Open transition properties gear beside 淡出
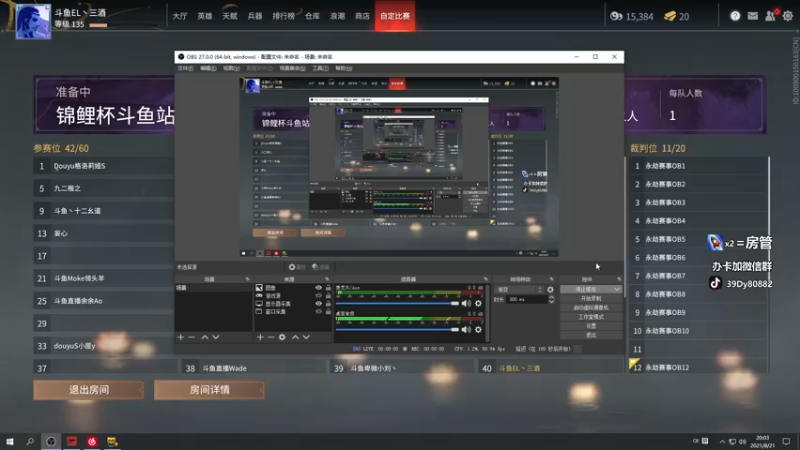This screenshot has height=450, width=800. click(x=550, y=289)
